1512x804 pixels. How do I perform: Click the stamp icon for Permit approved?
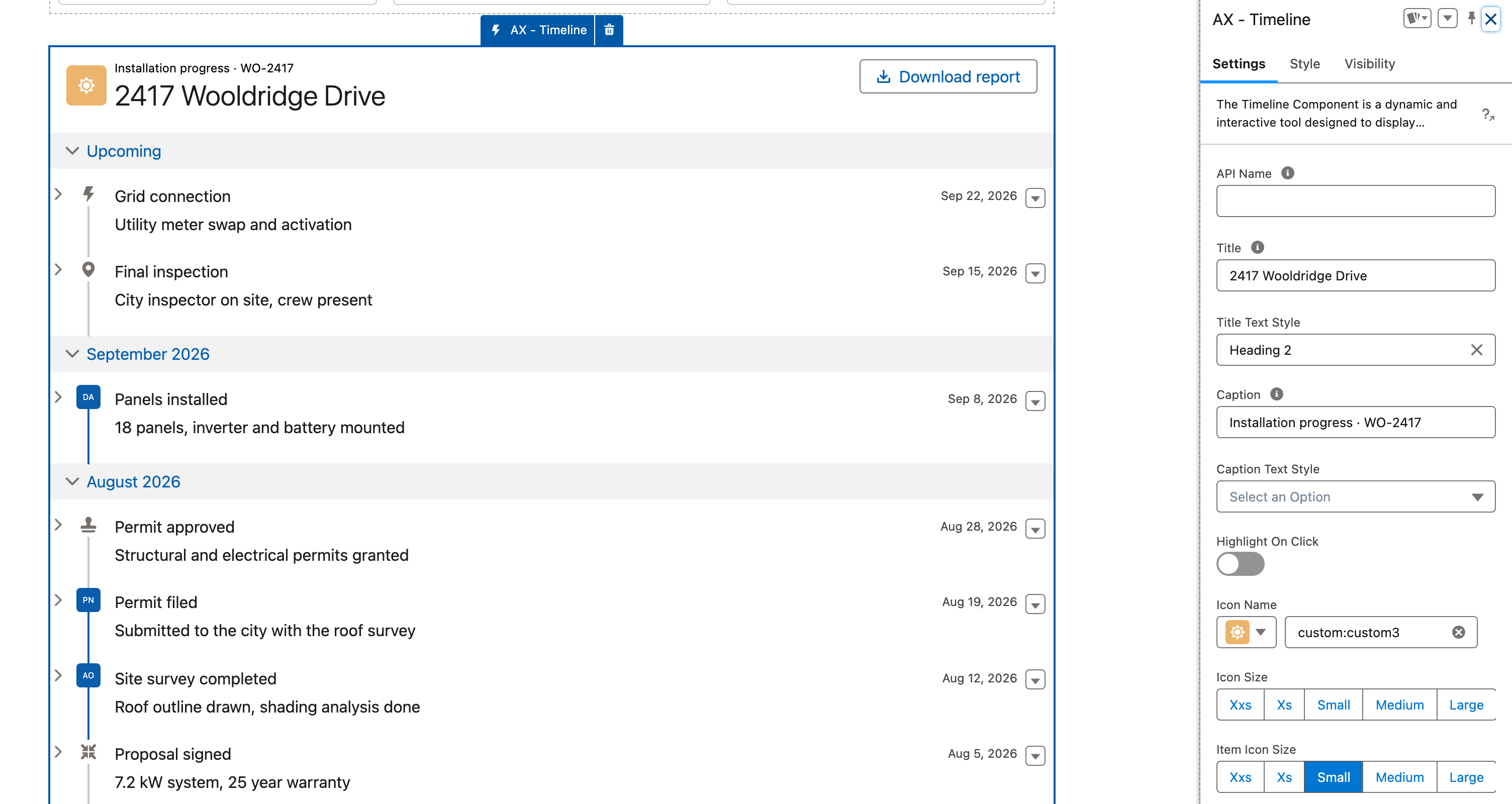pyautogui.click(x=88, y=525)
